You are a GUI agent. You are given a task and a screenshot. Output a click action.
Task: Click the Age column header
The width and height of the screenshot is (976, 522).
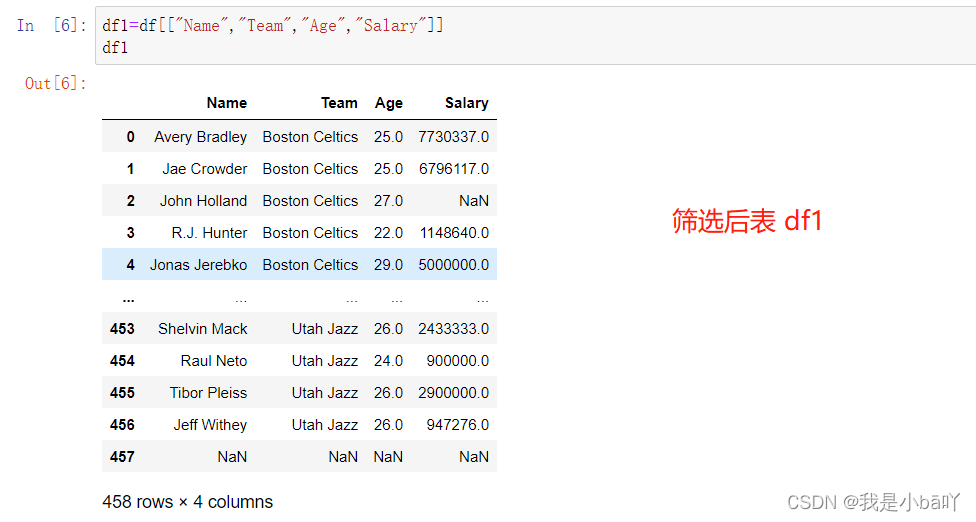388,103
